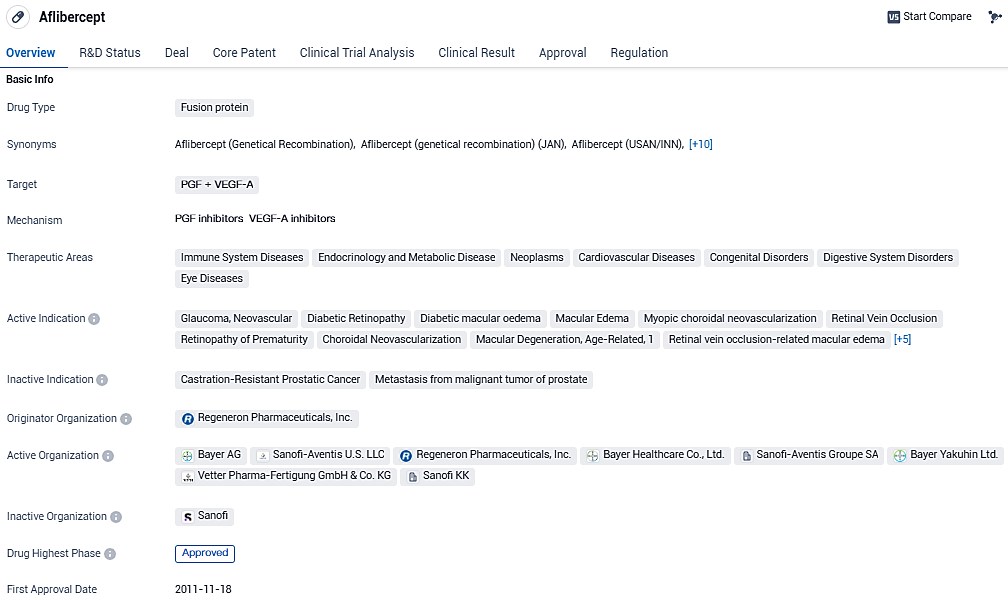Image resolution: width=1008 pixels, height=600 pixels.
Task: Open the Clinical Trial Analysis tab
Action: click(x=357, y=53)
